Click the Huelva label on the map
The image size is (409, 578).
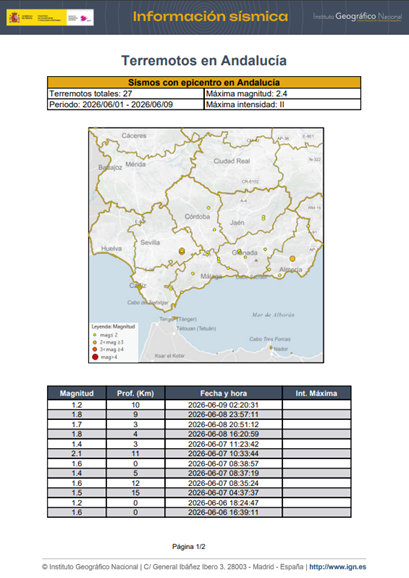pos(111,248)
